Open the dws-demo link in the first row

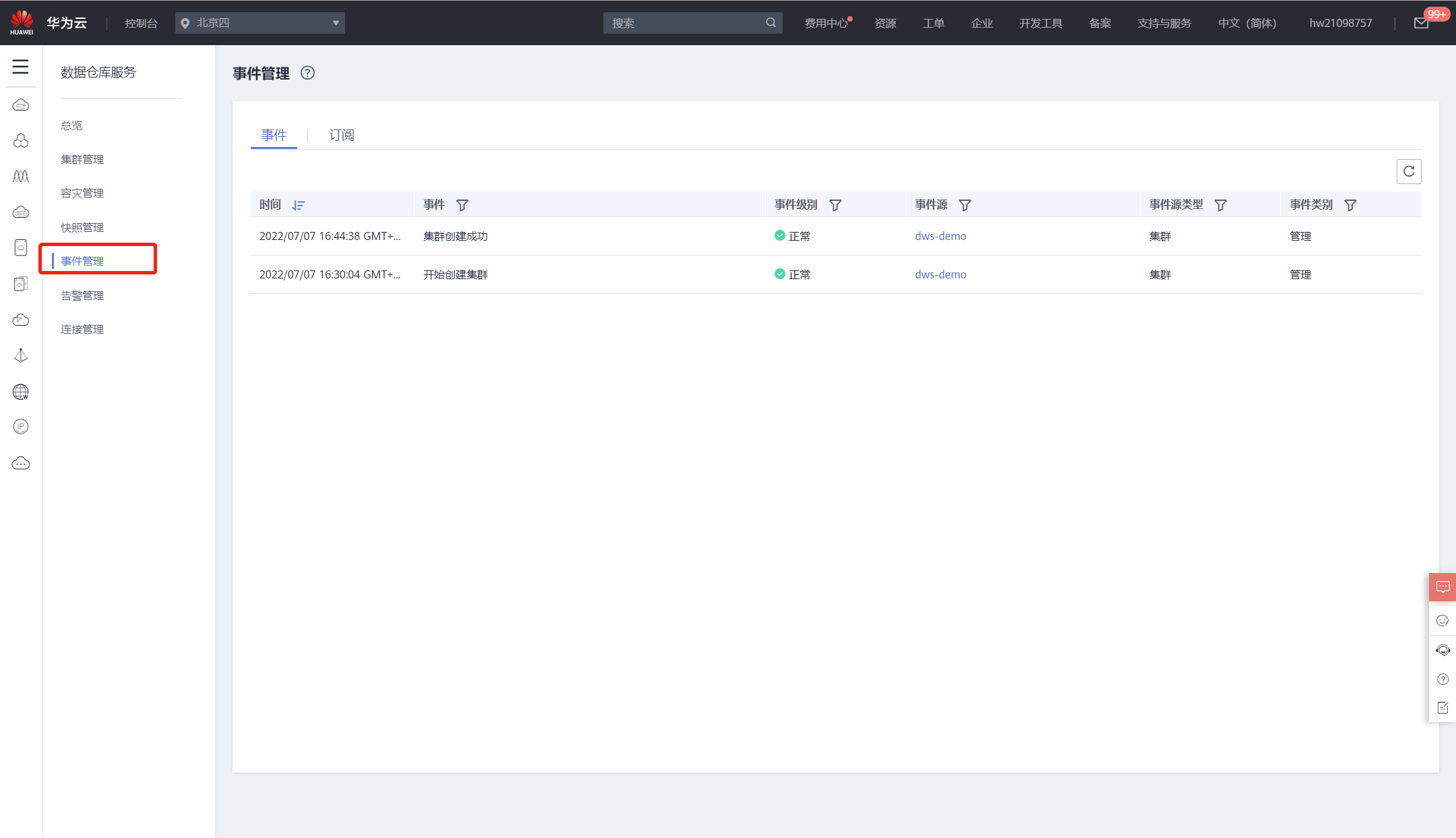[940, 236]
